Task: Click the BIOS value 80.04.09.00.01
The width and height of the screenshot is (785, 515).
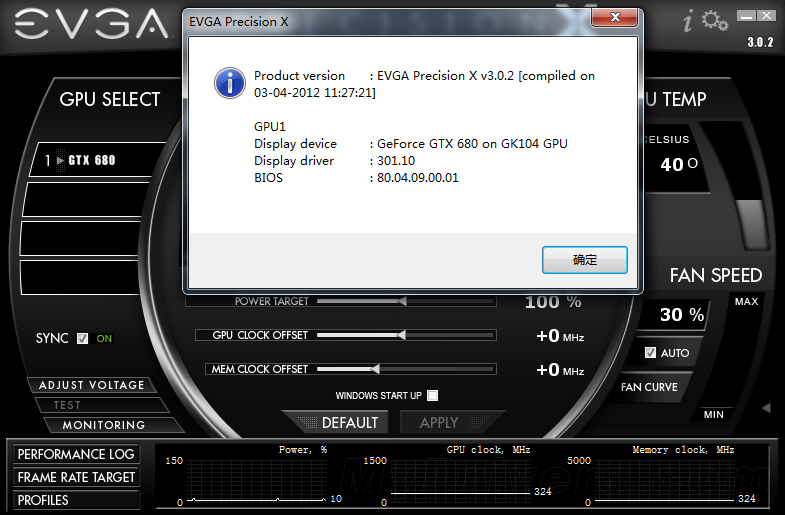Action: coord(418,178)
